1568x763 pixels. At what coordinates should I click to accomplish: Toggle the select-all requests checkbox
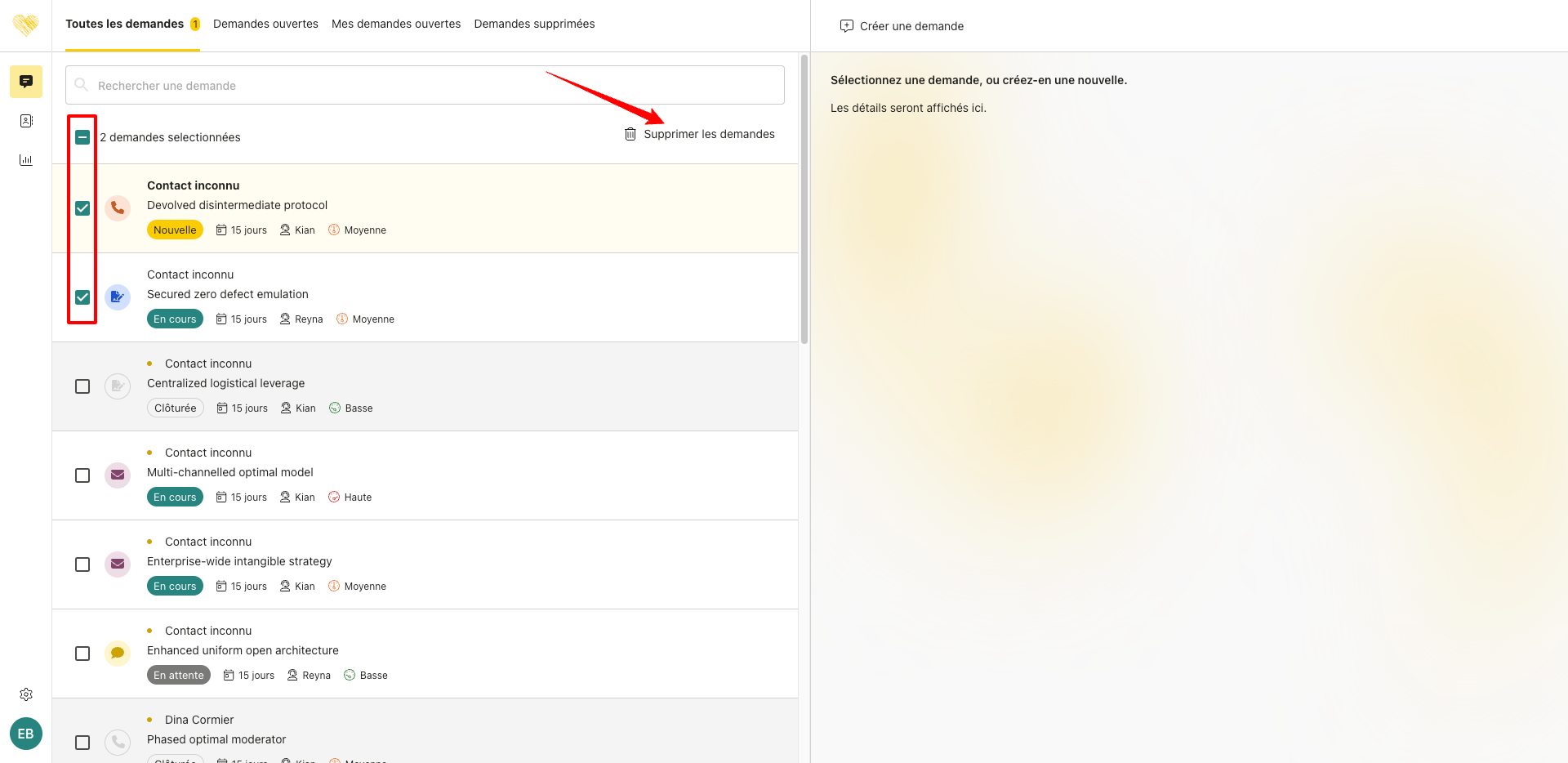82,137
